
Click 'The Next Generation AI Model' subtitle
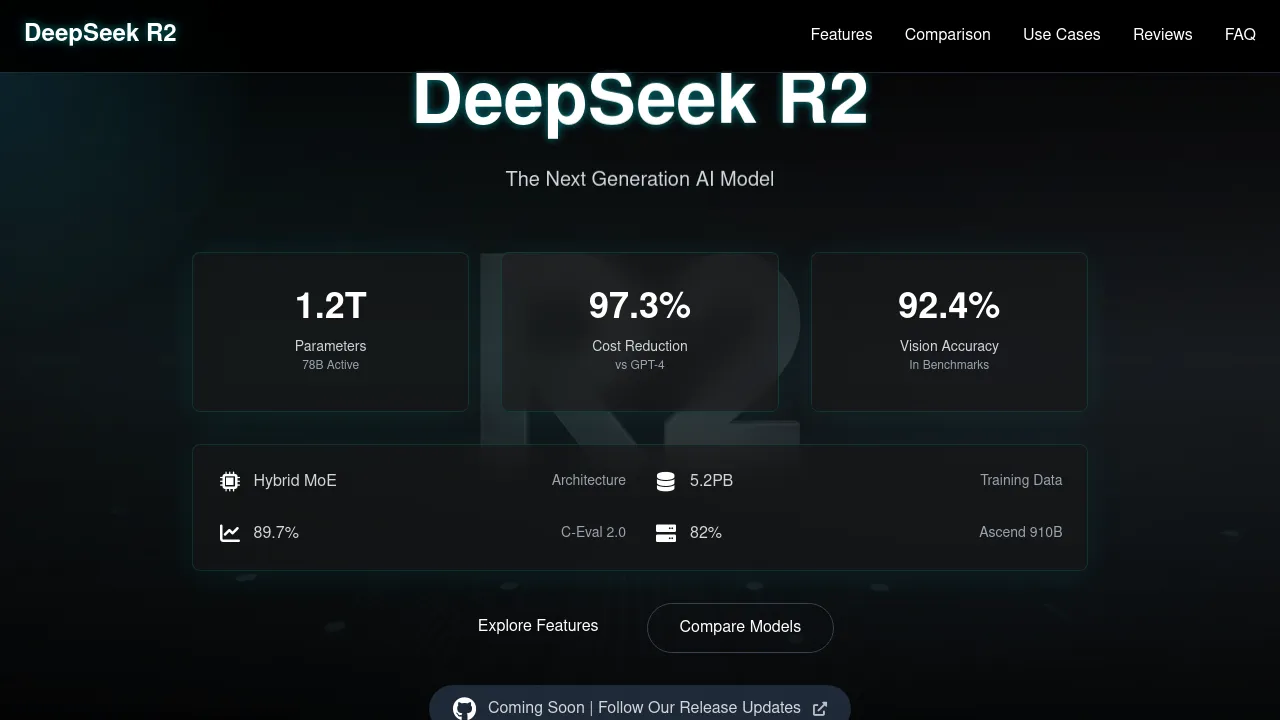[640, 179]
